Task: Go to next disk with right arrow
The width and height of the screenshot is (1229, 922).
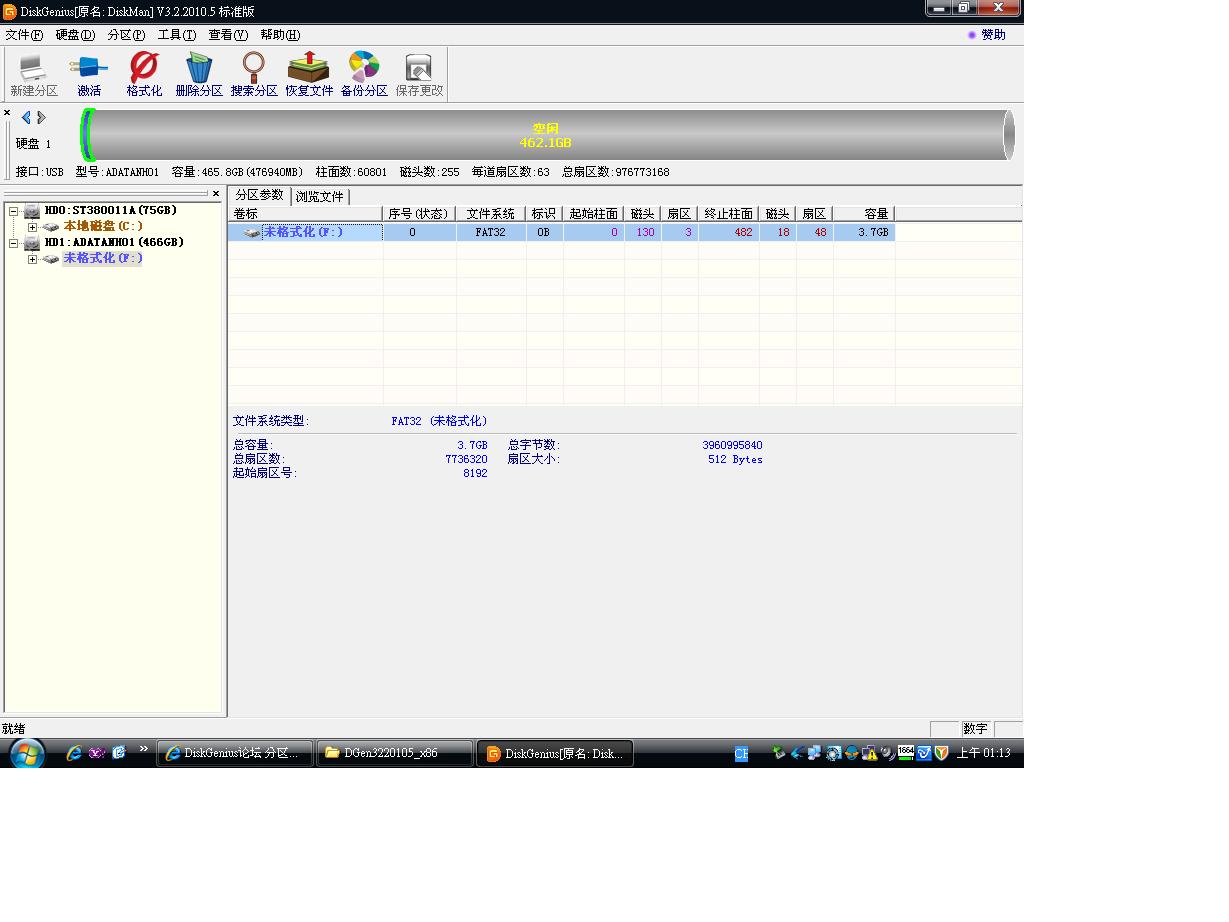Action: click(x=41, y=117)
